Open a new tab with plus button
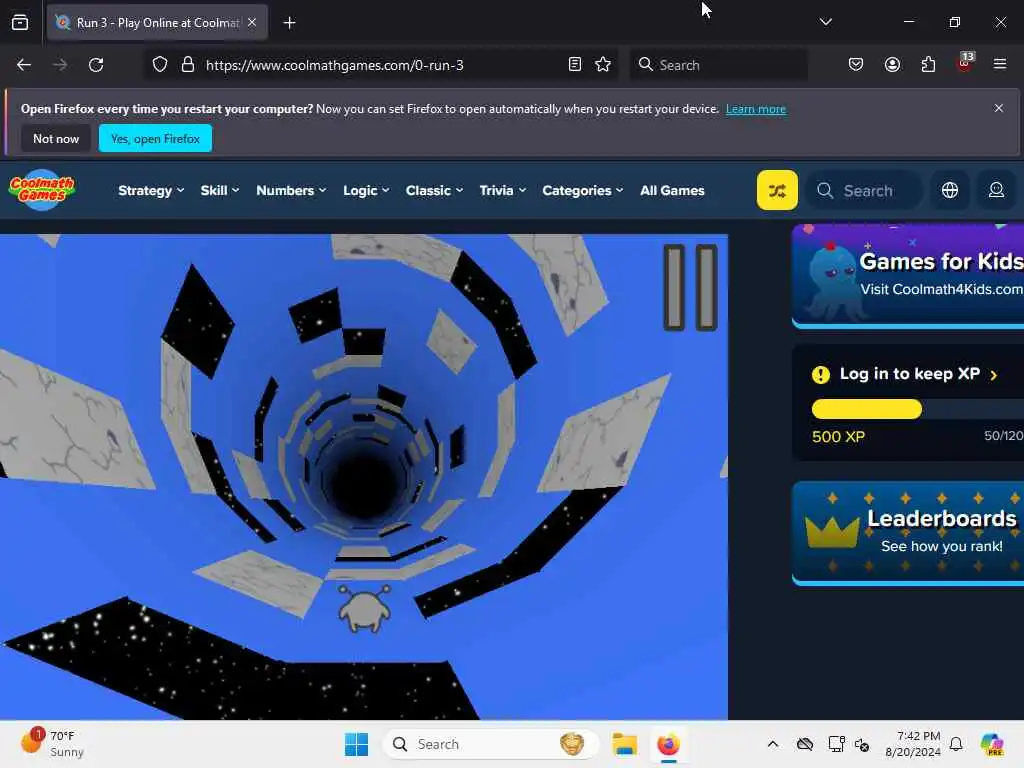Image resolution: width=1024 pixels, height=768 pixels. [289, 23]
